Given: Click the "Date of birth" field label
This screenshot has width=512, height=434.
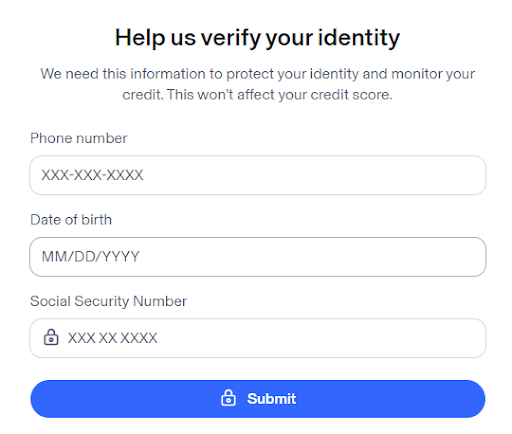Looking at the screenshot, I should point(71,220).
